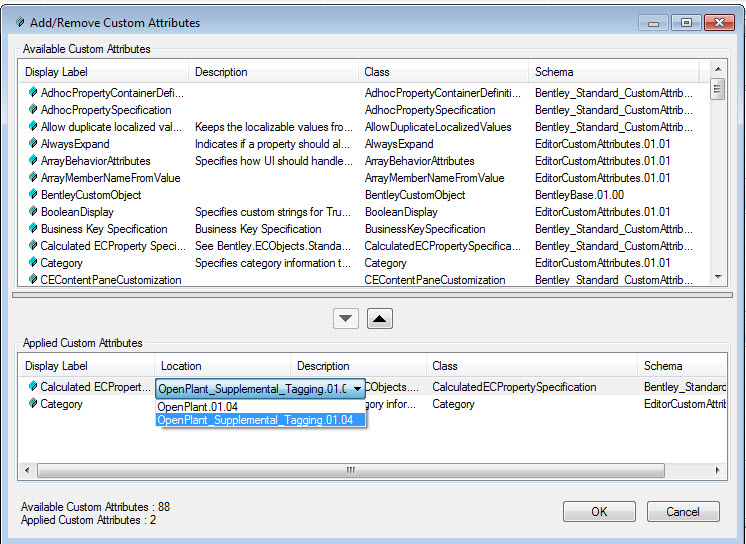Collapse the Location combo box arrow
Viewport: 746px width, 544px height.
(x=357, y=388)
